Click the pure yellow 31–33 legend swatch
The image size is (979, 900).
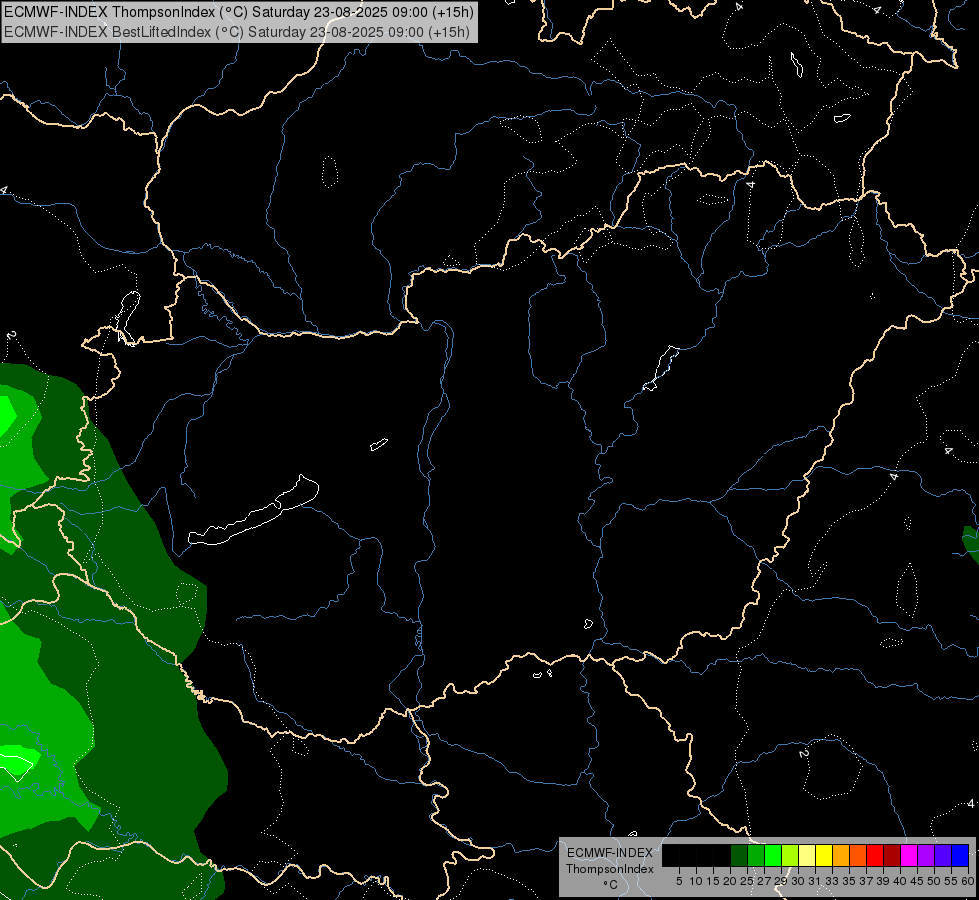[824, 855]
